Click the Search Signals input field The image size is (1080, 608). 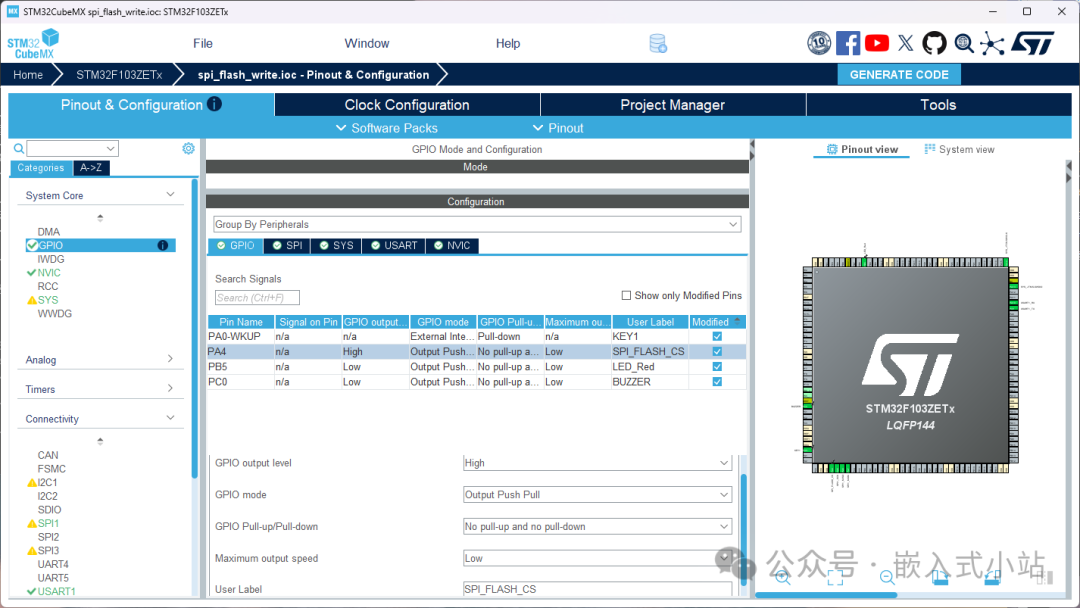257,297
